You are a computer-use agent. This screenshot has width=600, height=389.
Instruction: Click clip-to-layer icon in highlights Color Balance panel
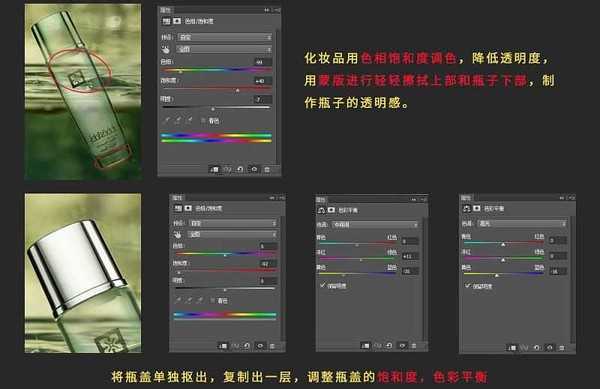point(512,348)
